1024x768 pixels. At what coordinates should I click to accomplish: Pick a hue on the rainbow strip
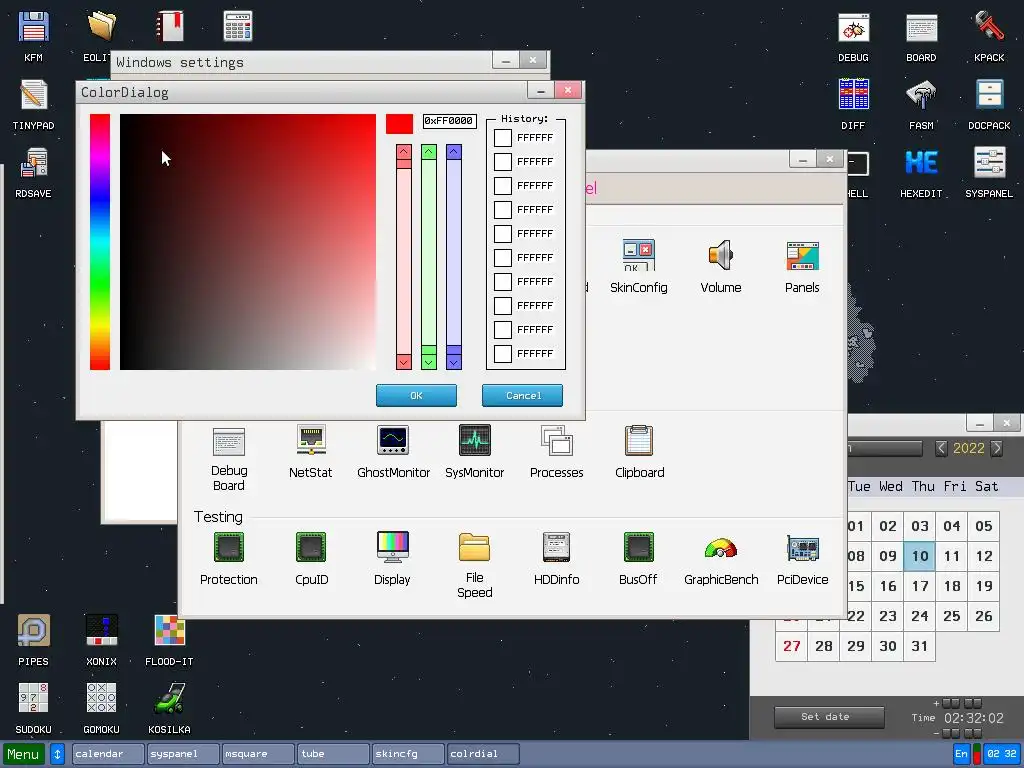point(100,242)
